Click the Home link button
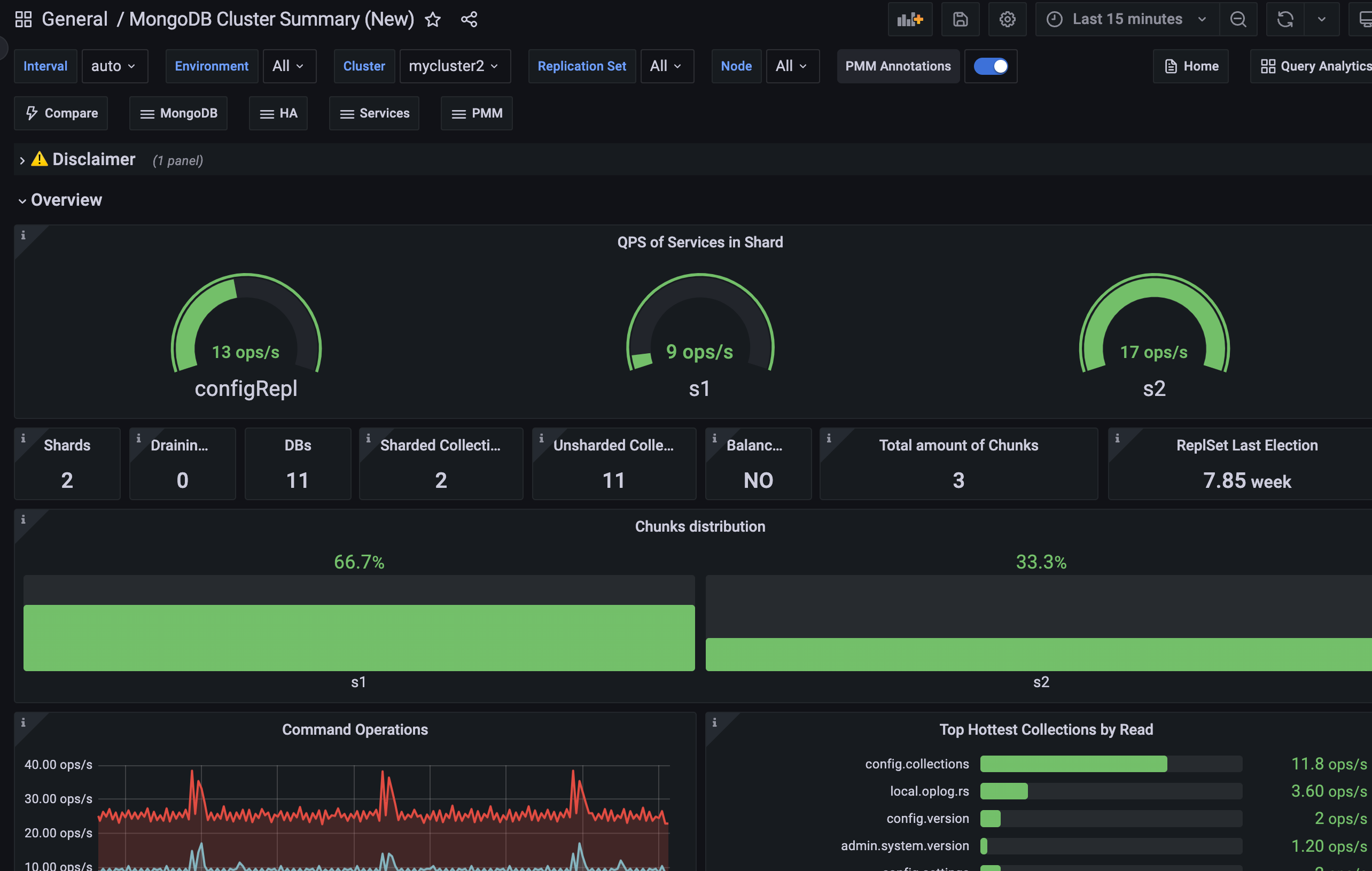1372x871 pixels. (1190, 66)
